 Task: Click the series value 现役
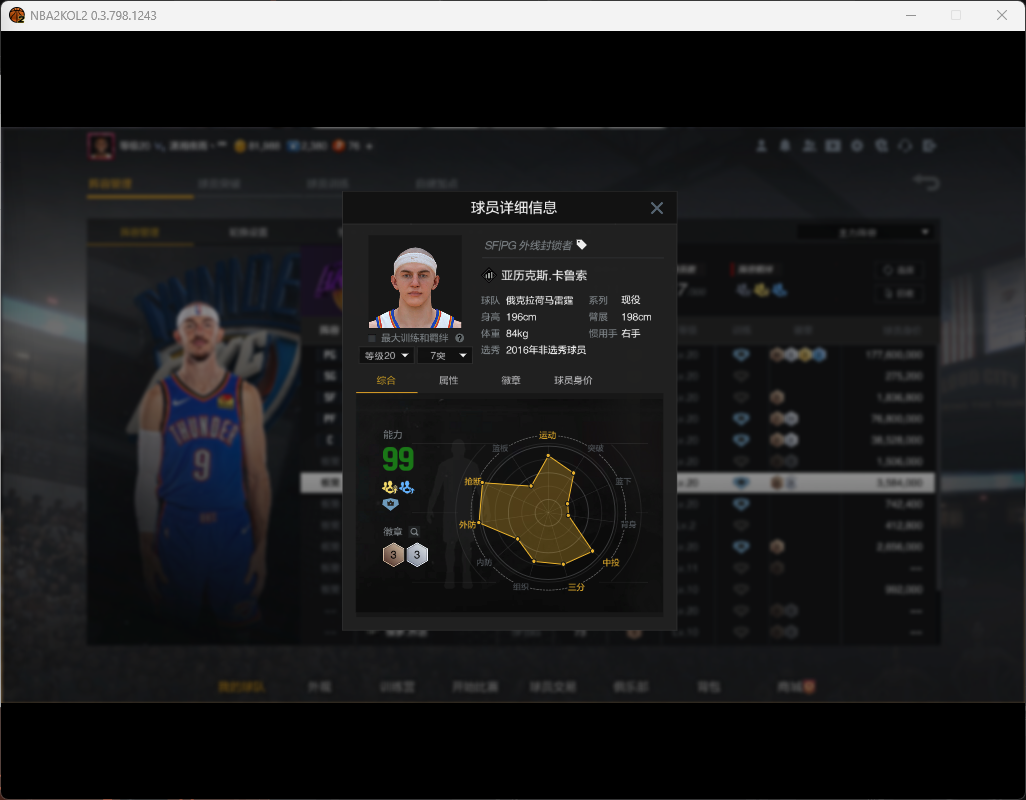pos(631,300)
